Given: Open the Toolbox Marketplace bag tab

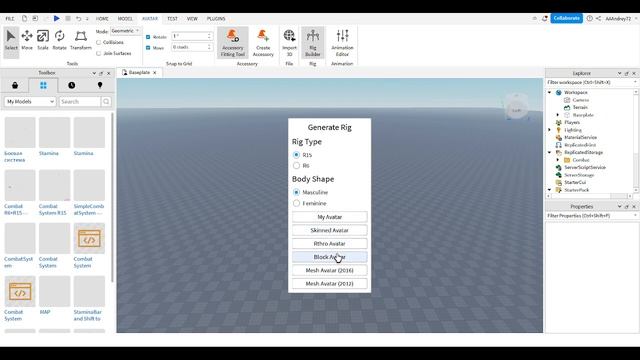Looking at the screenshot, I should point(15,85).
